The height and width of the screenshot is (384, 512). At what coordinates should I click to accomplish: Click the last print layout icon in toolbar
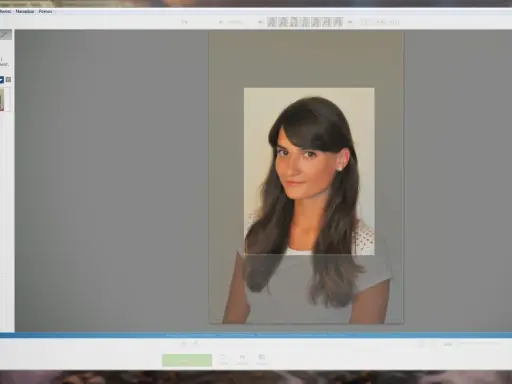(338, 22)
